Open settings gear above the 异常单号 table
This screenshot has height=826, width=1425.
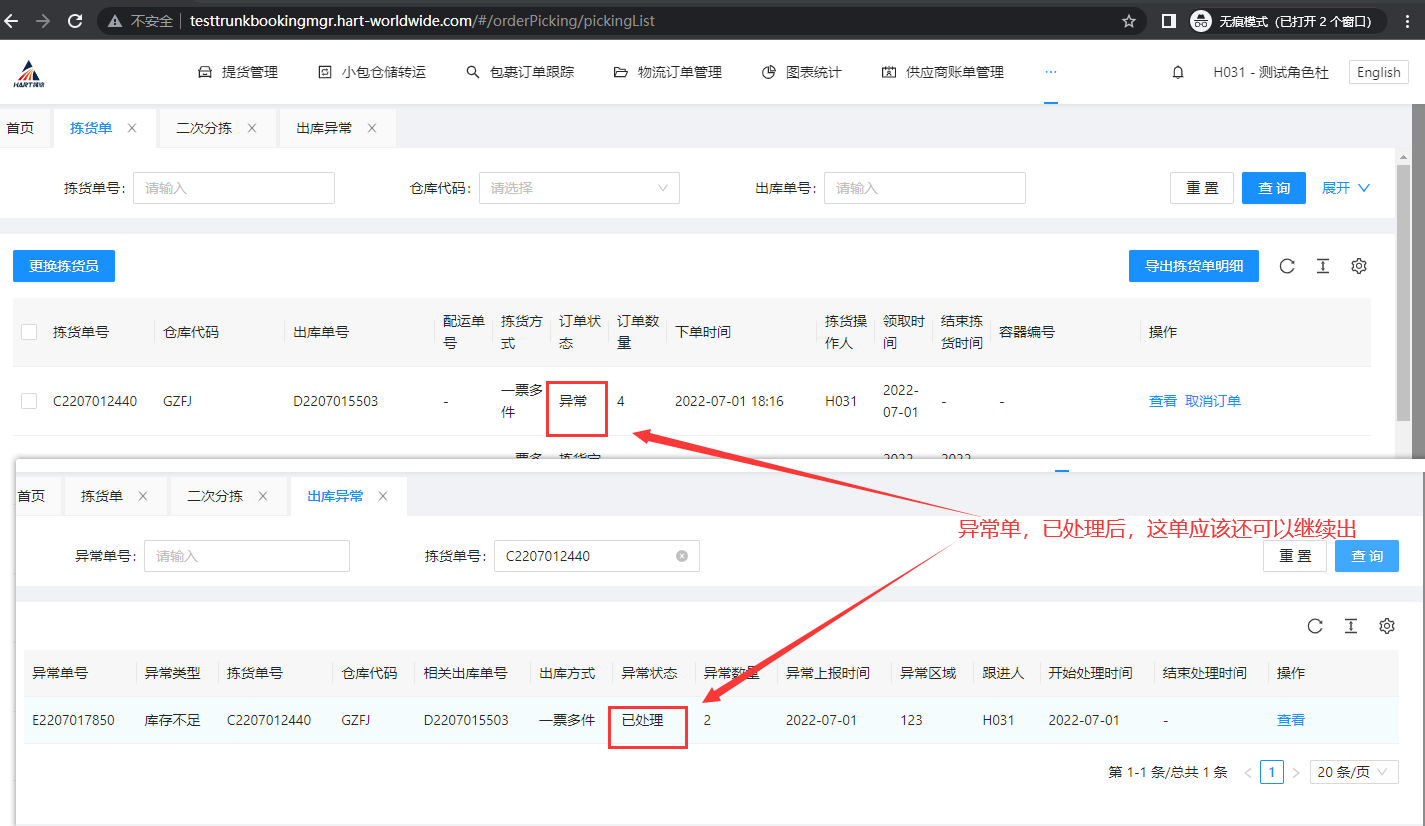point(1387,626)
